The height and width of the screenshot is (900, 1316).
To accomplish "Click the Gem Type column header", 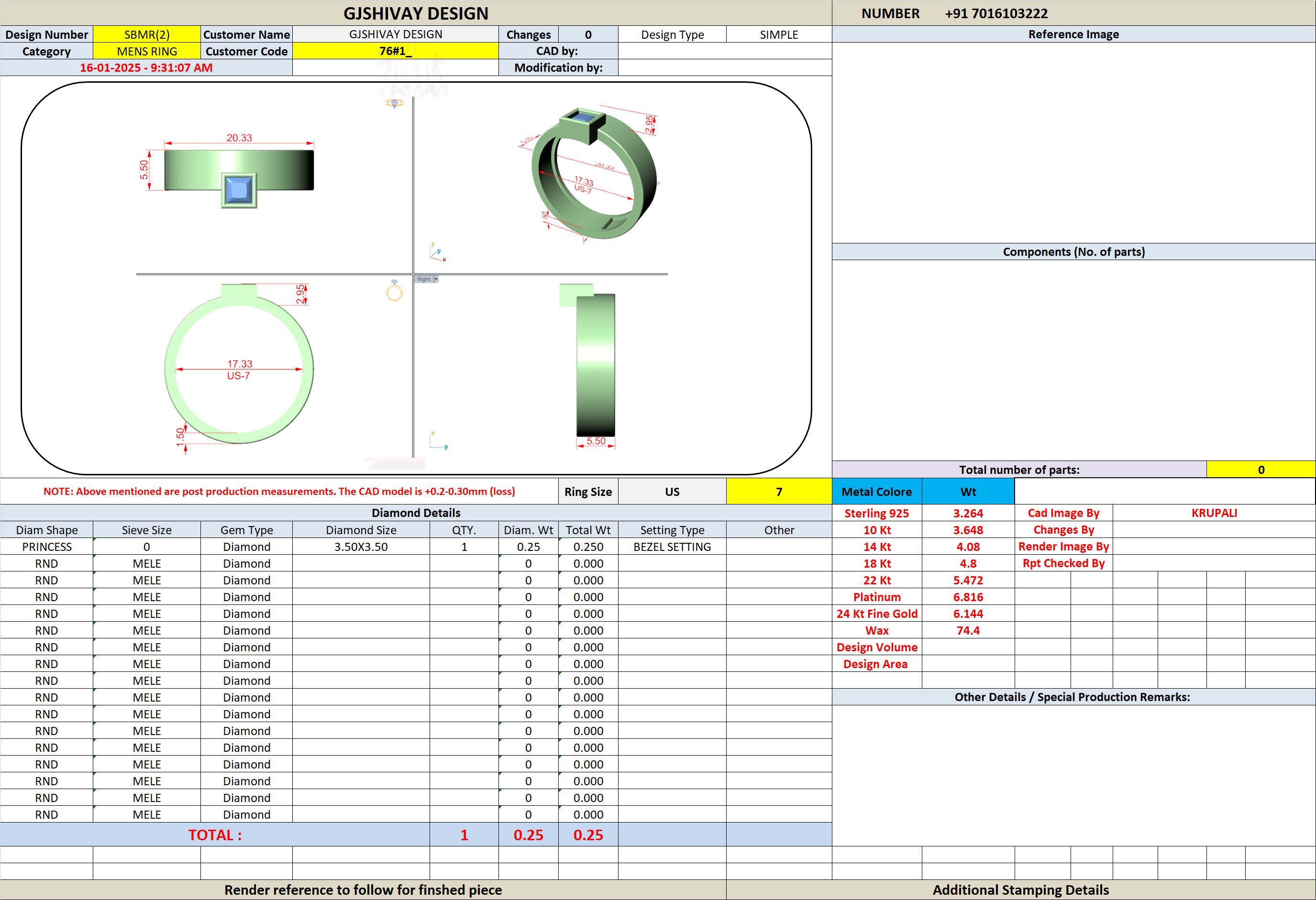I will point(246,530).
